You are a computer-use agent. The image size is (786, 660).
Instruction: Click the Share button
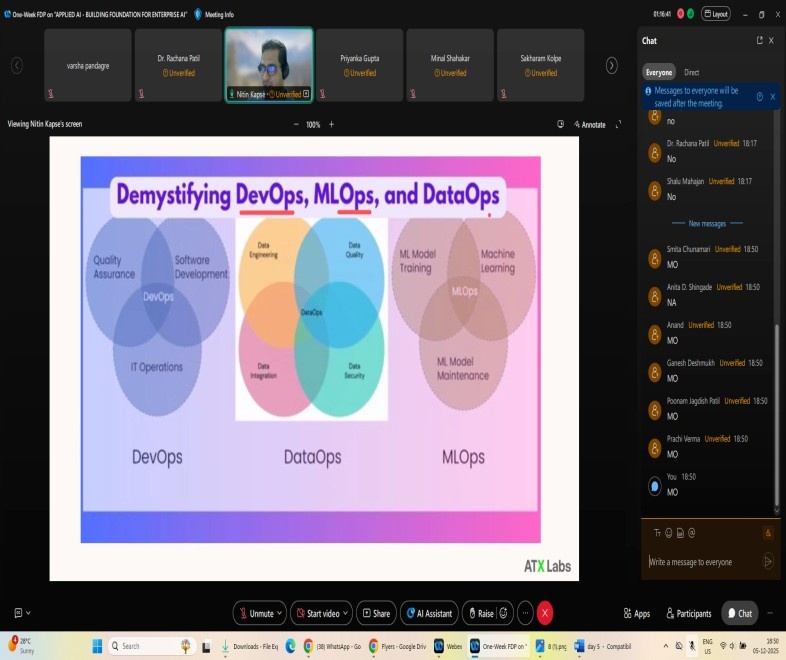coord(376,613)
